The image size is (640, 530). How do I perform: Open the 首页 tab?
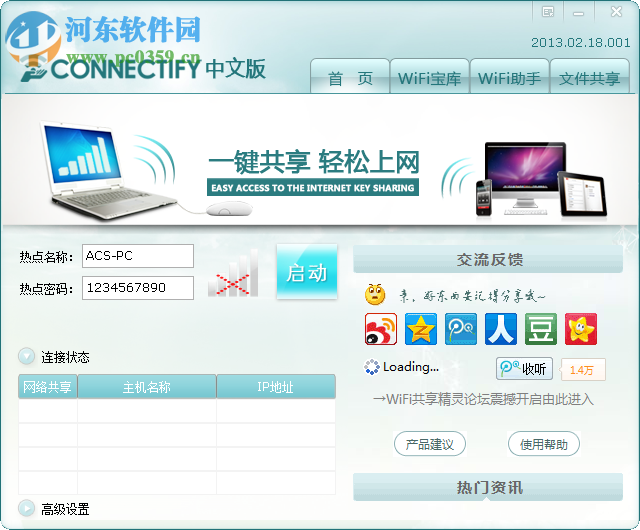click(350, 76)
